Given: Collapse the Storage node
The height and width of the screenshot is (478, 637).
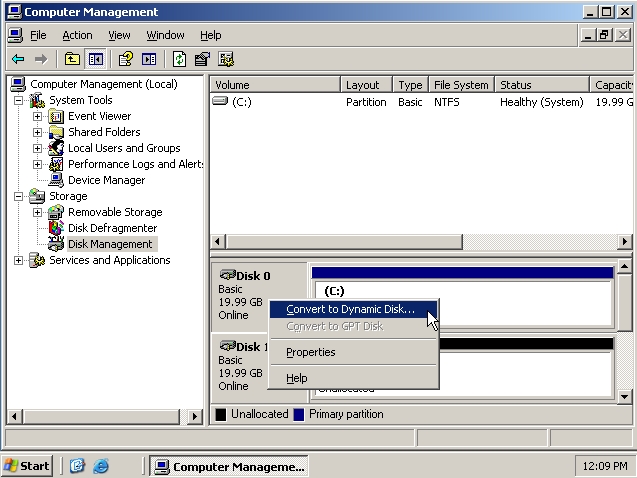Looking at the screenshot, I should 18,196.
